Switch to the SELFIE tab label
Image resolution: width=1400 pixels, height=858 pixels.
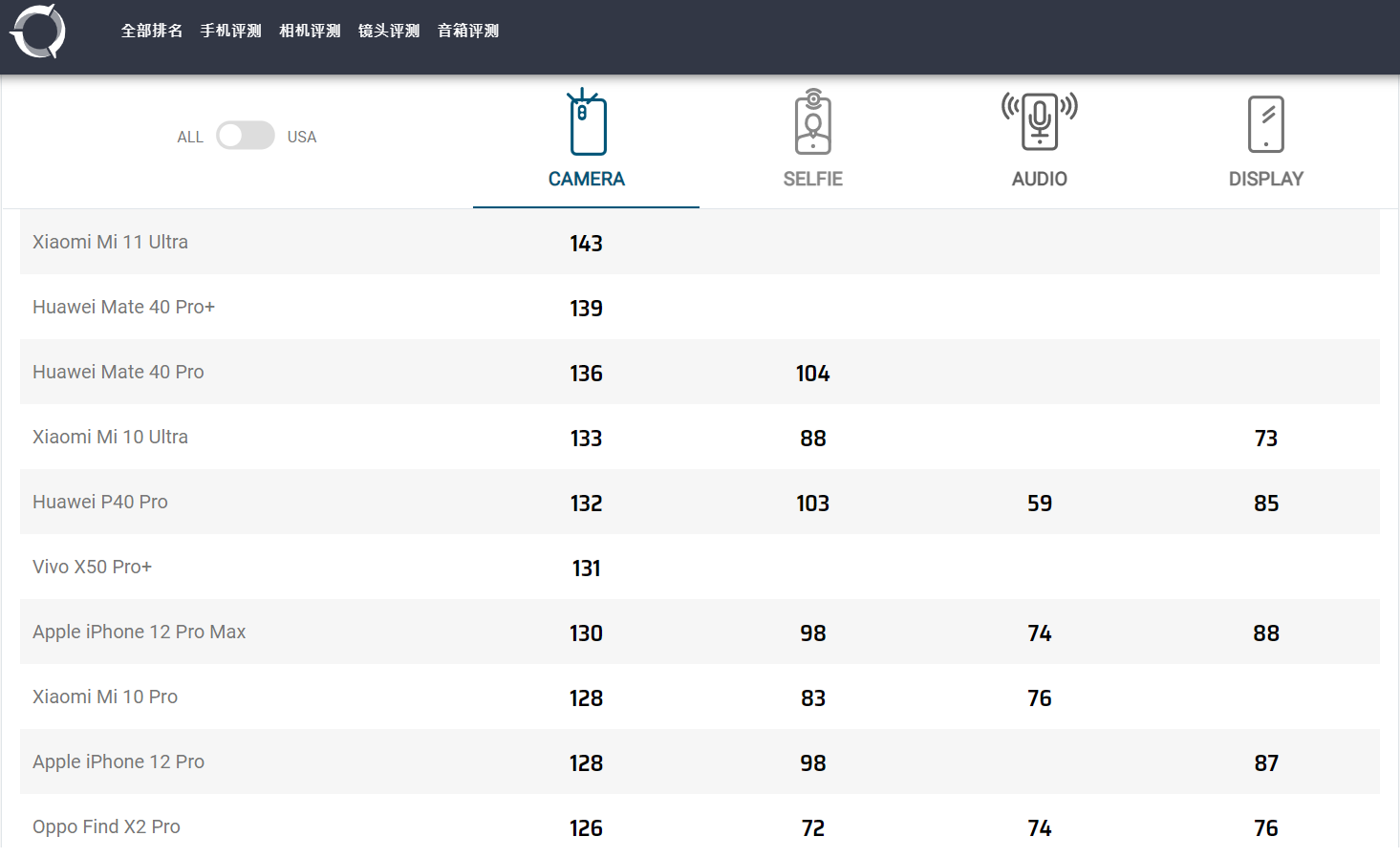[813, 179]
